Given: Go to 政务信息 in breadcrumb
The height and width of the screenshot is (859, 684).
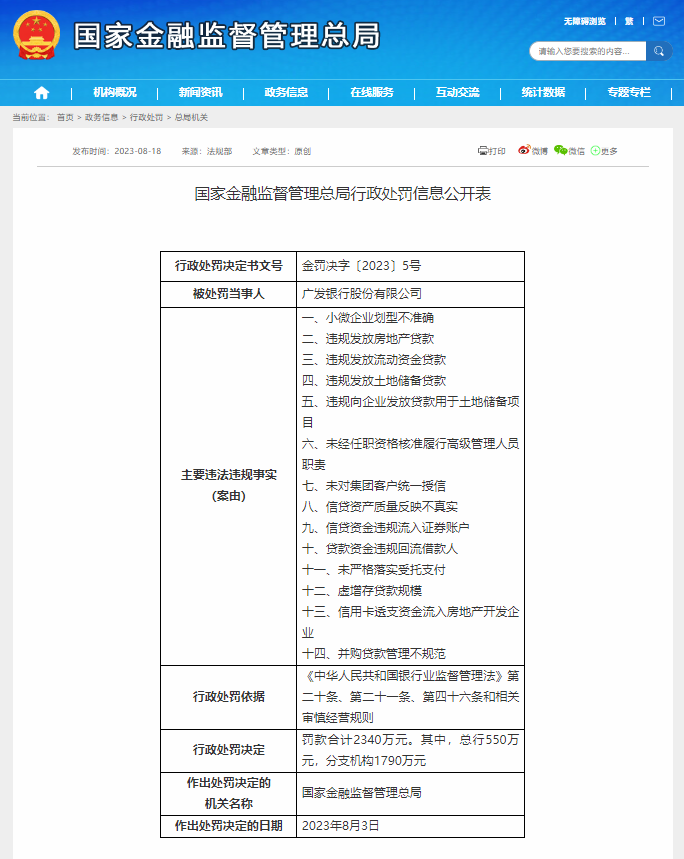Looking at the screenshot, I should click(x=101, y=117).
